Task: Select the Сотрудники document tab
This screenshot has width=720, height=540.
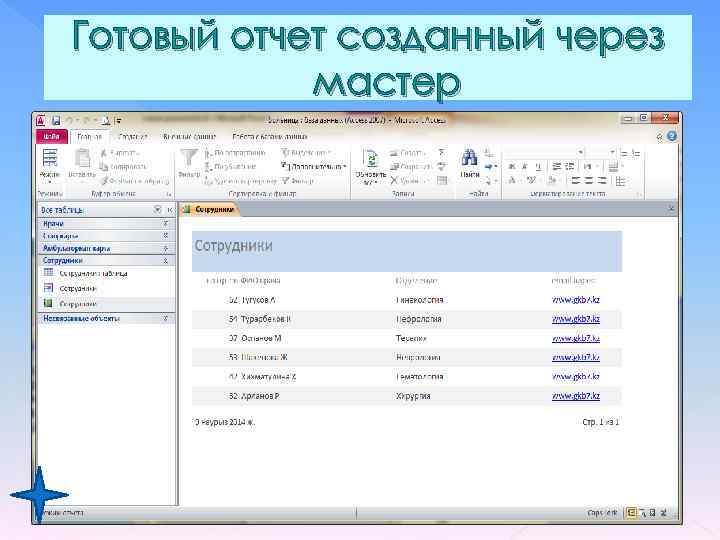Action: pyautogui.click(x=209, y=209)
